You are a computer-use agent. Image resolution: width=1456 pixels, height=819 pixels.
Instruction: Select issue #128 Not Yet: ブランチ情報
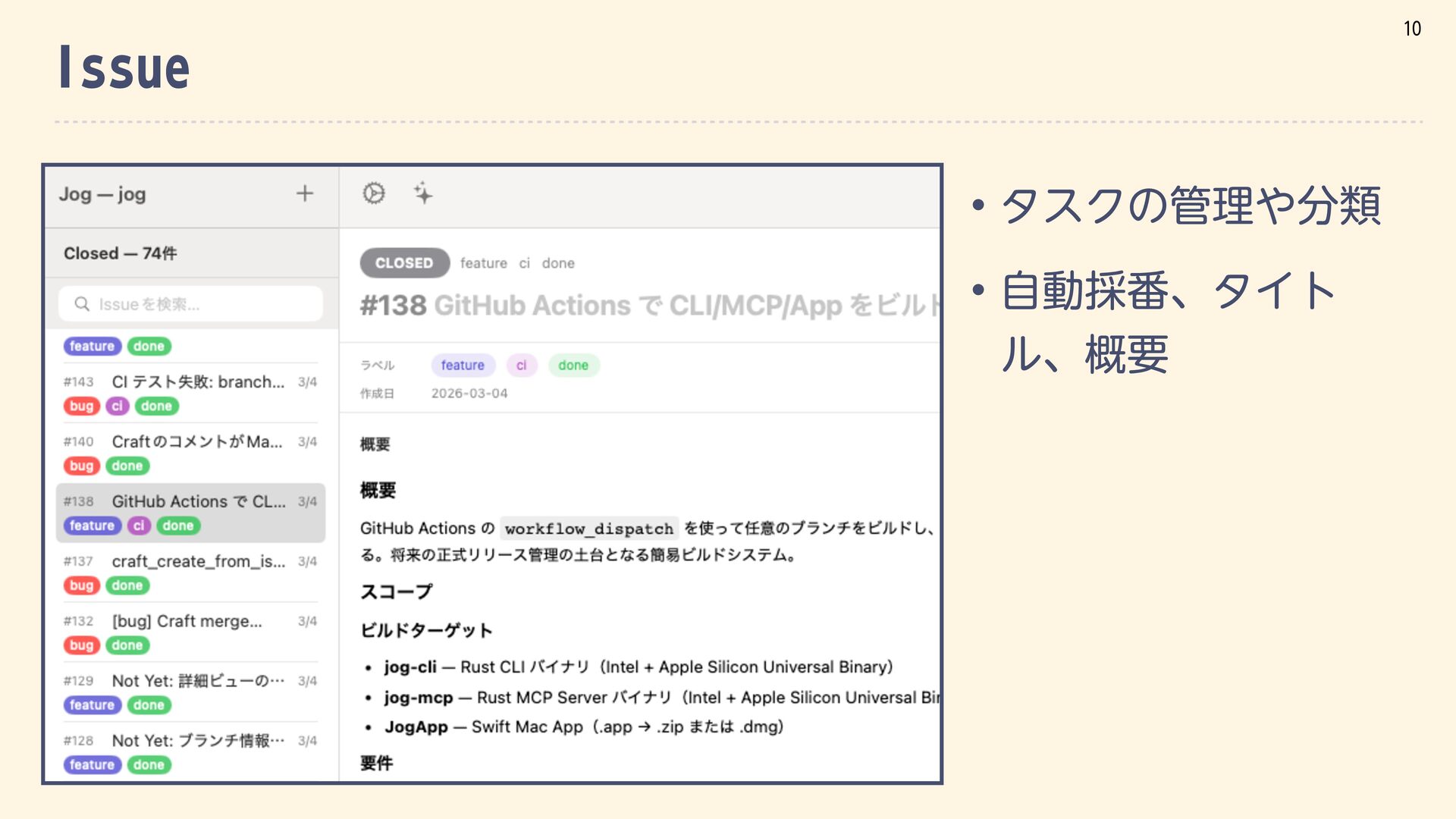click(197, 741)
